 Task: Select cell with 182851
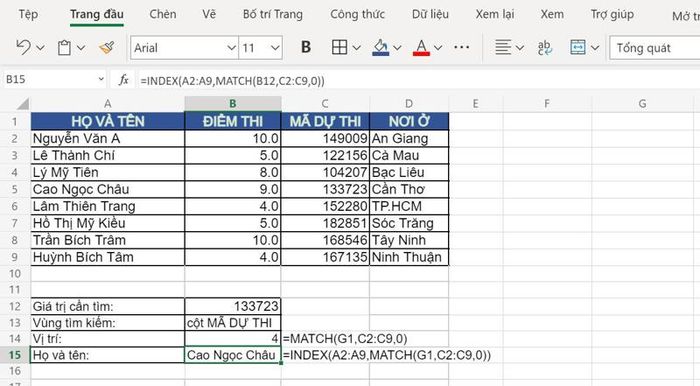[x=325, y=224]
